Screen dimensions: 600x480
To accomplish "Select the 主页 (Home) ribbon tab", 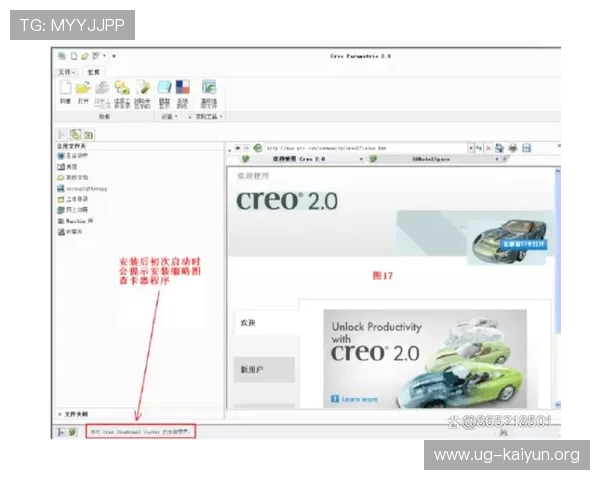I will click(94, 72).
